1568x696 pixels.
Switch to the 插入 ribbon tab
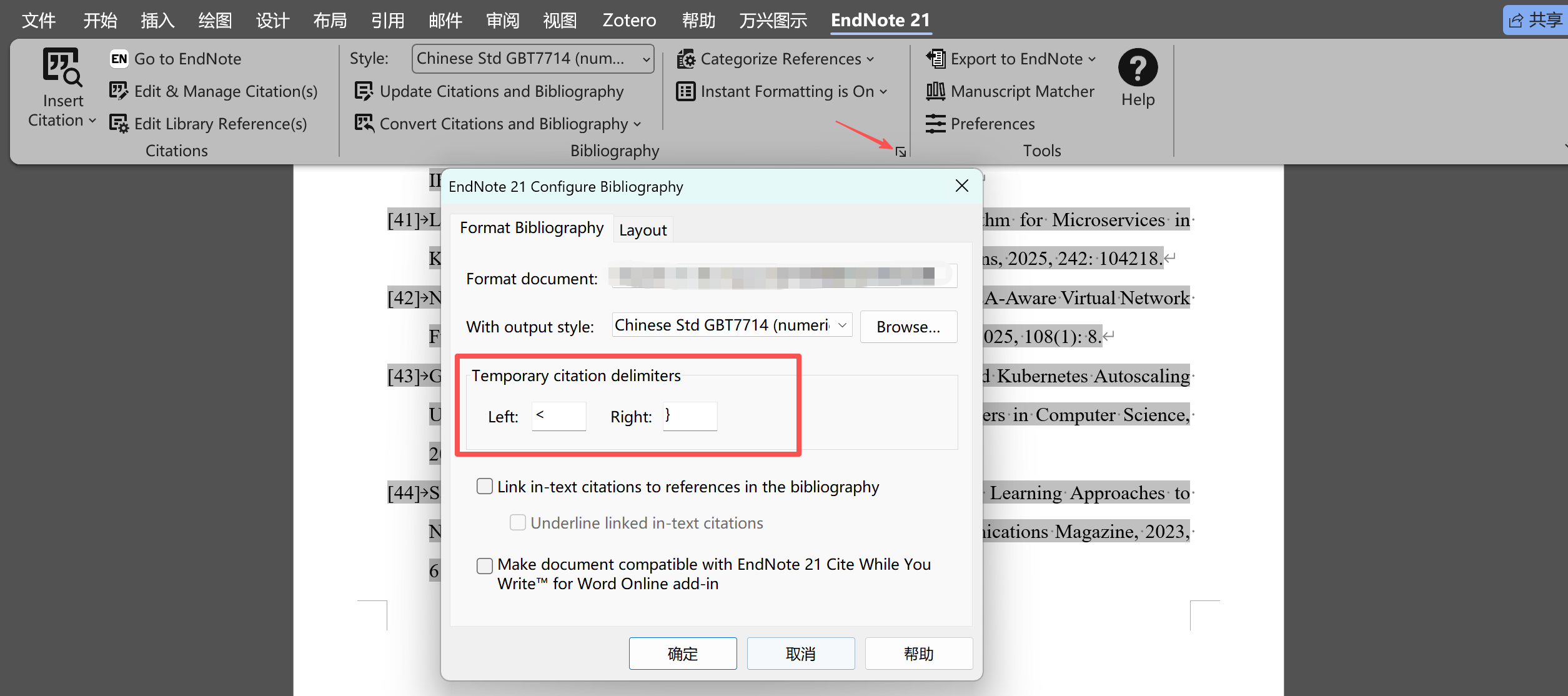click(x=157, y=21)
